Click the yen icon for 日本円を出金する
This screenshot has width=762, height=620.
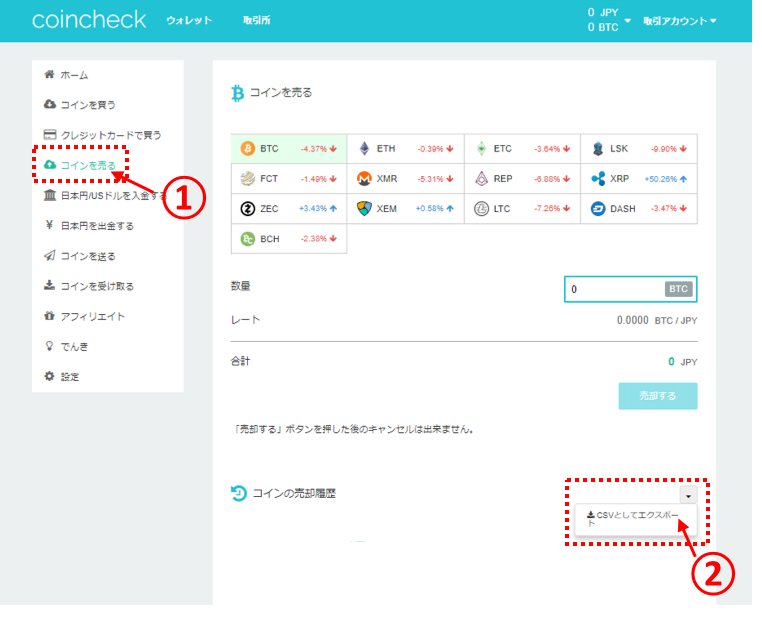49,225
